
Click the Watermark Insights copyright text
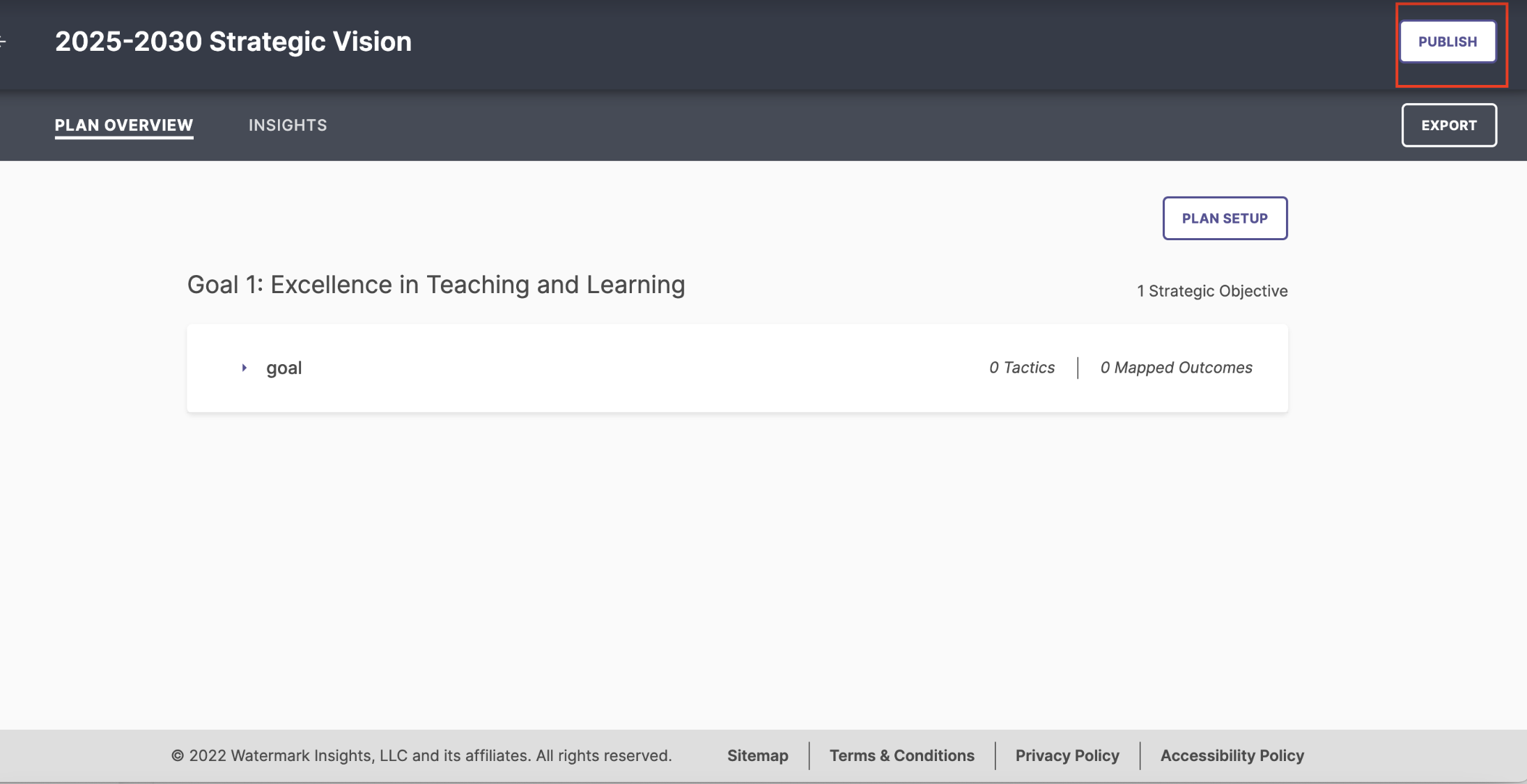[x=421, y=755]
